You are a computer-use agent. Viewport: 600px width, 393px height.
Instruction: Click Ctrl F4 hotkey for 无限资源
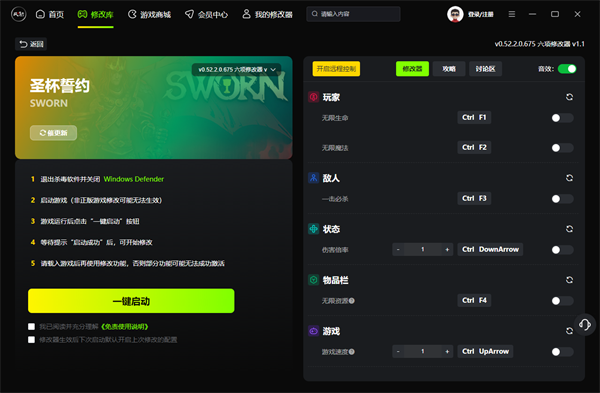coord(474,300)
